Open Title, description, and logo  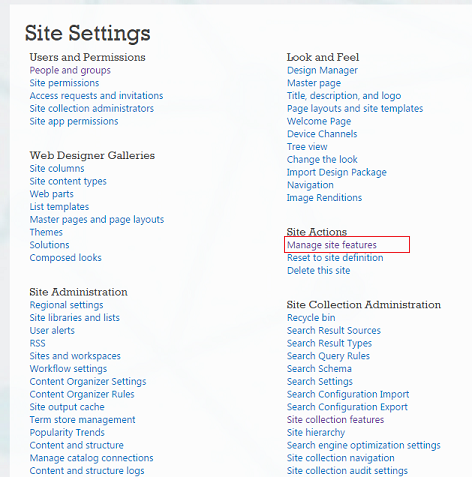344,96
